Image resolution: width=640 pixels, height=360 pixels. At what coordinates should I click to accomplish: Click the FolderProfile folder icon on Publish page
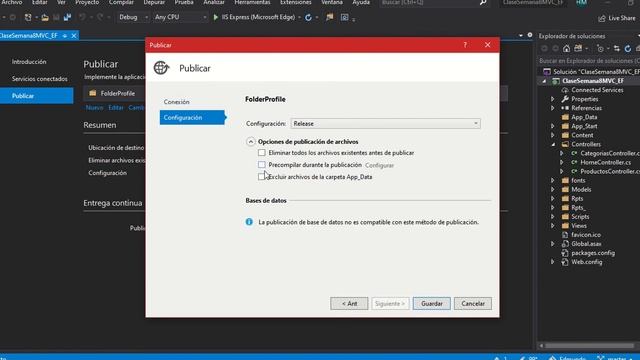(x=93, y=93)
